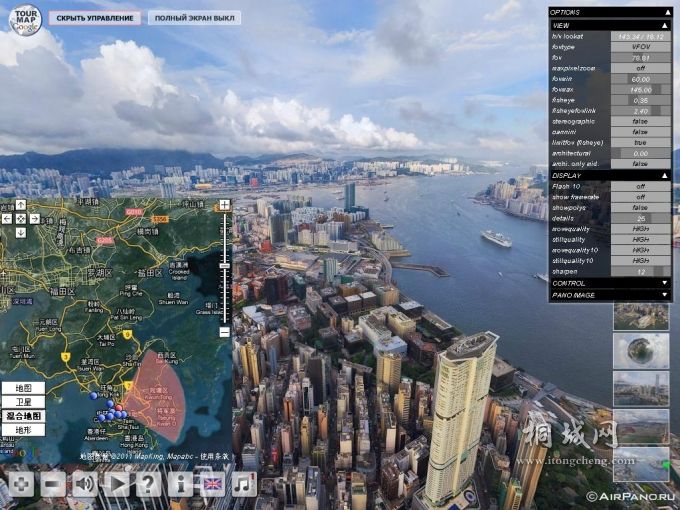The height and width of the screenshot is (510, 680).
Task: Toggle the show framerate off value
Action: 639,197
